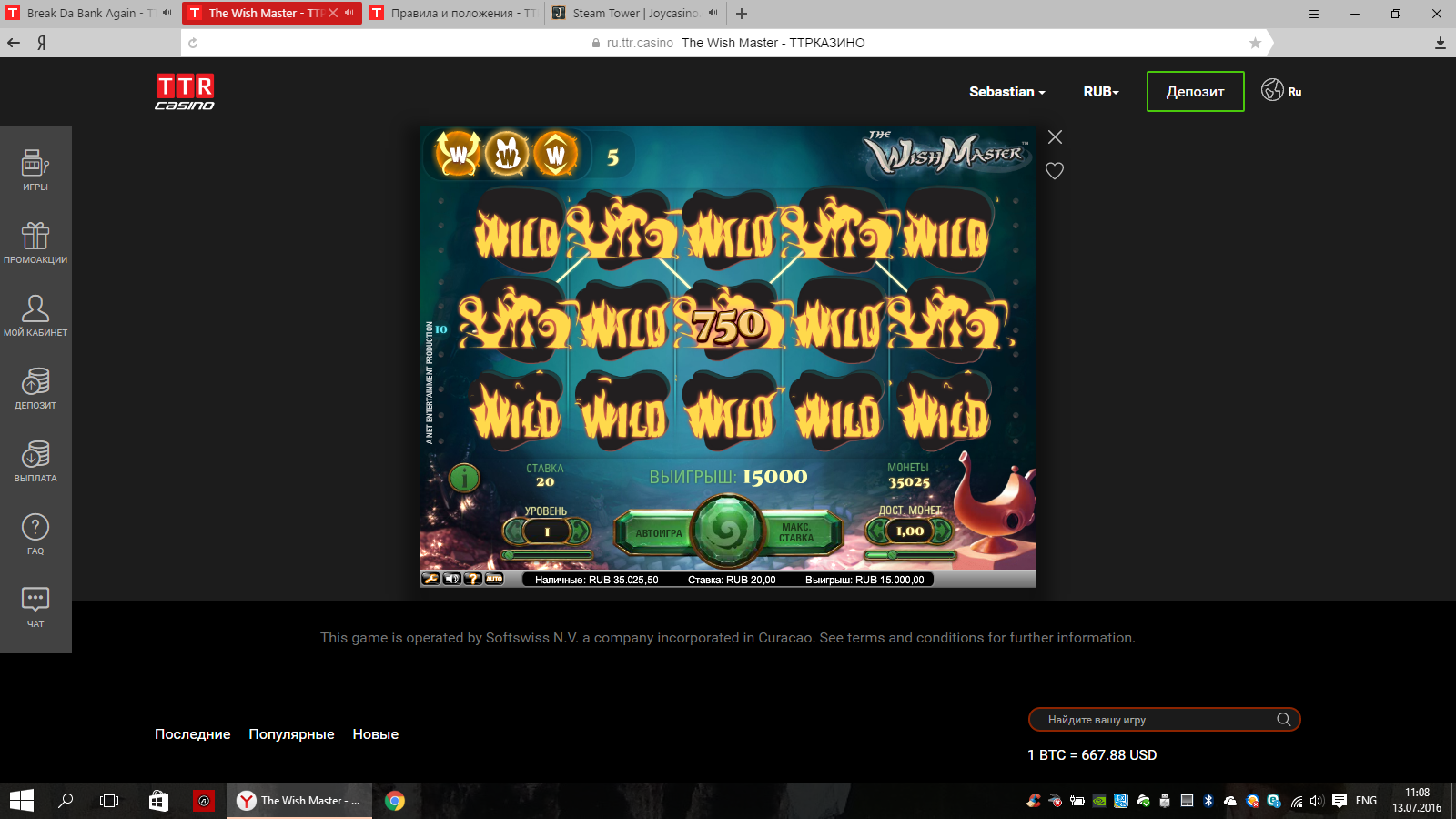This screenshot has width=1456, height=819.
Task: Select the Новые games tab
Action: (x=376, y=734)
